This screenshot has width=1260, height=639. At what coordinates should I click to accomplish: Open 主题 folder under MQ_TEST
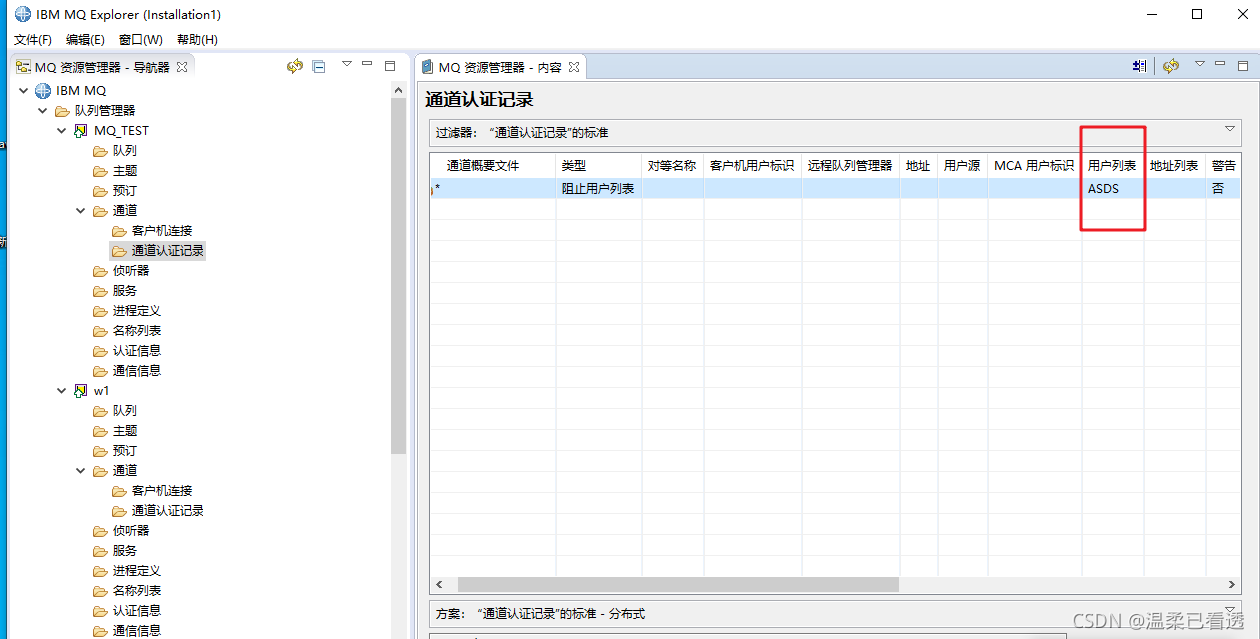(125, 171)
